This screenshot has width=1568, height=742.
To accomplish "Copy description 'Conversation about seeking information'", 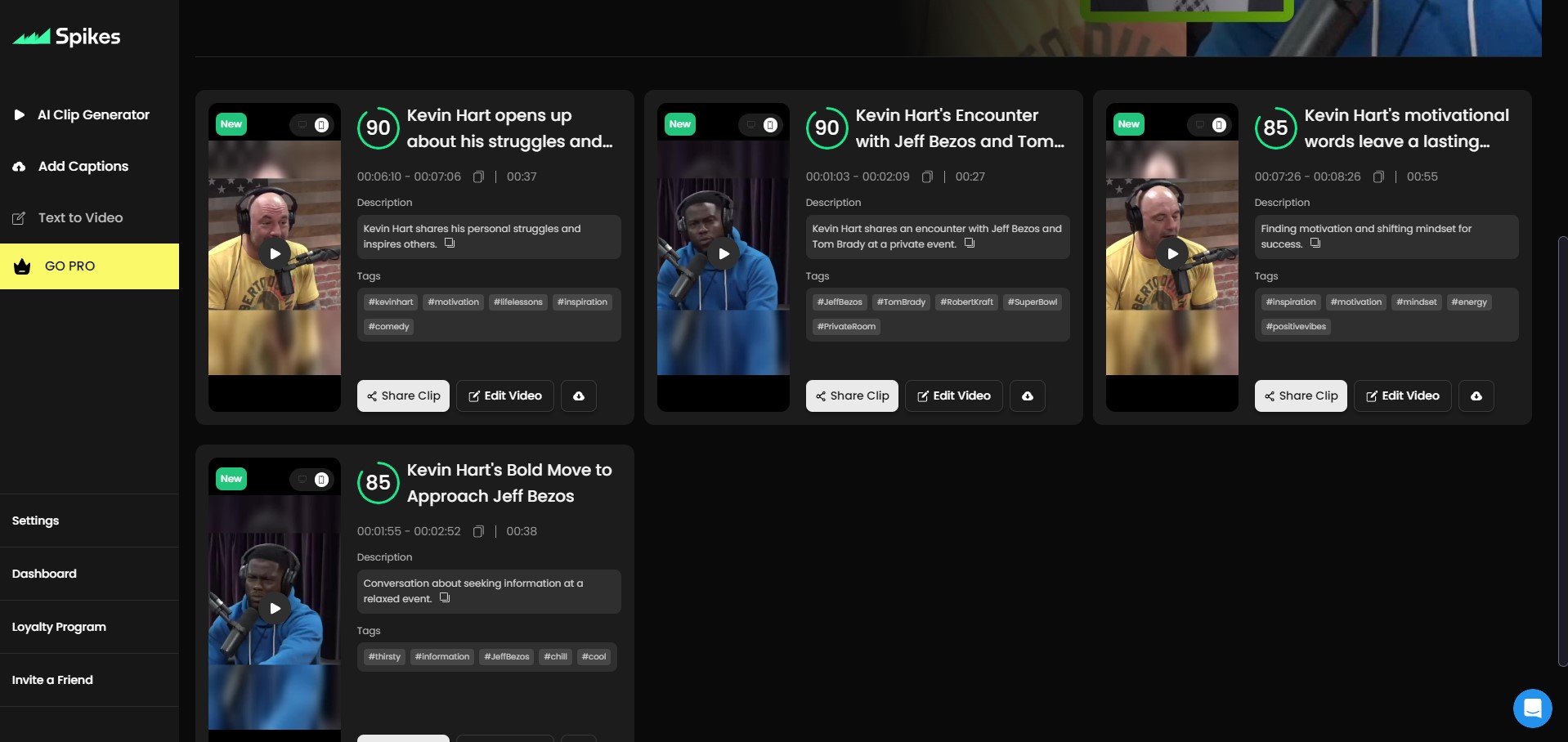I will (445, 598).
